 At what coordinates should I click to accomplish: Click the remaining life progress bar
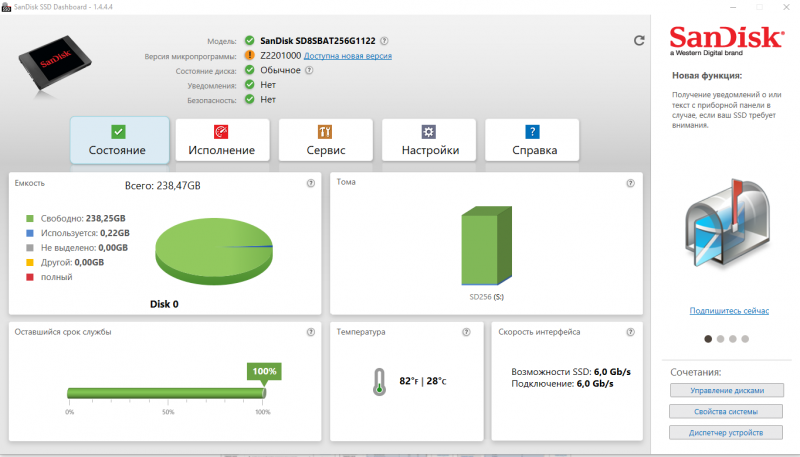coord(166,393)
